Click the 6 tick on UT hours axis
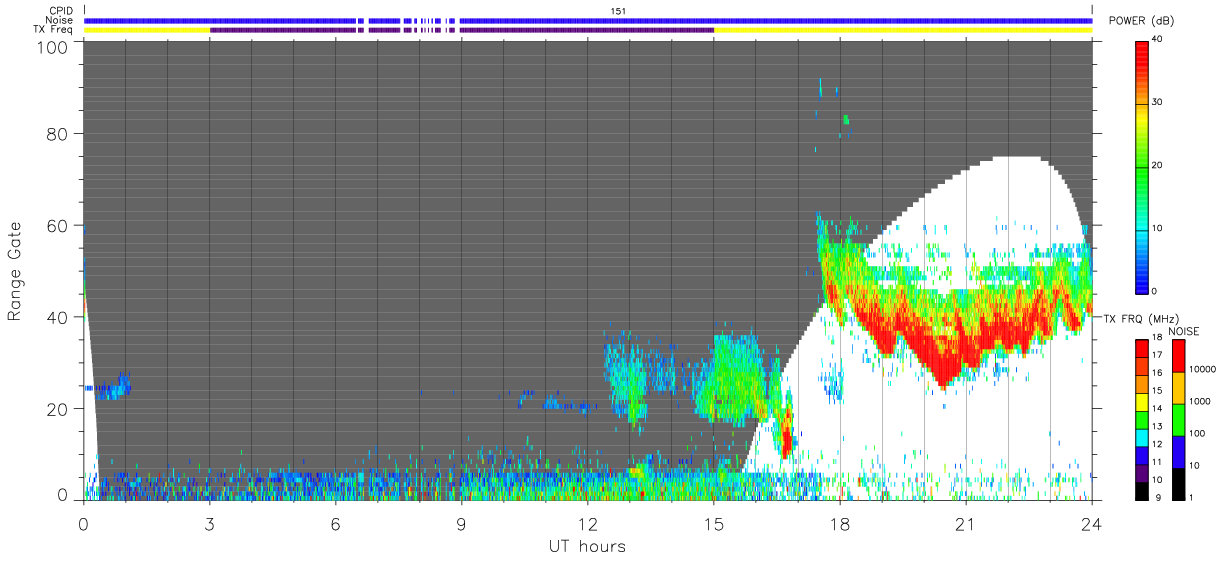 click(x=335, y=523)
